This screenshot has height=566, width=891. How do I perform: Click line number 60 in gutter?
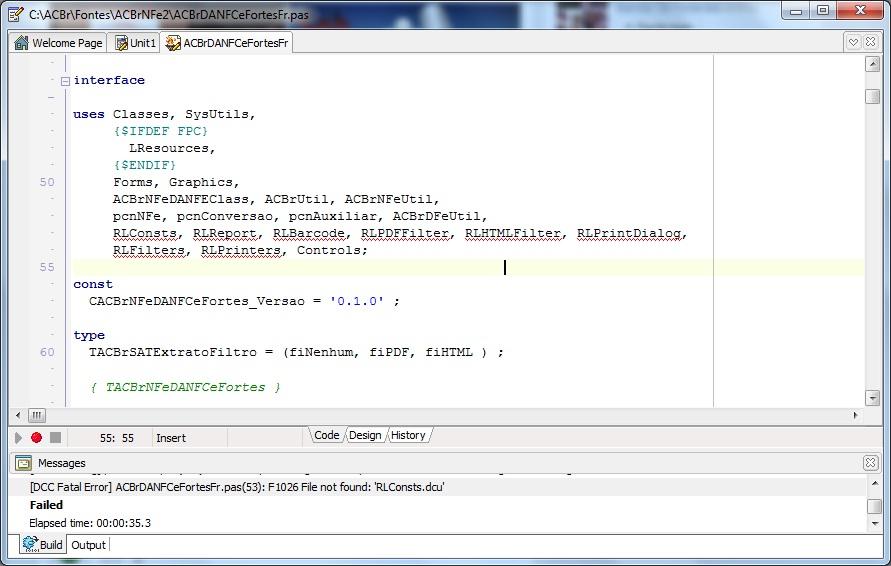pyautogui.click(x=47, y=352)
